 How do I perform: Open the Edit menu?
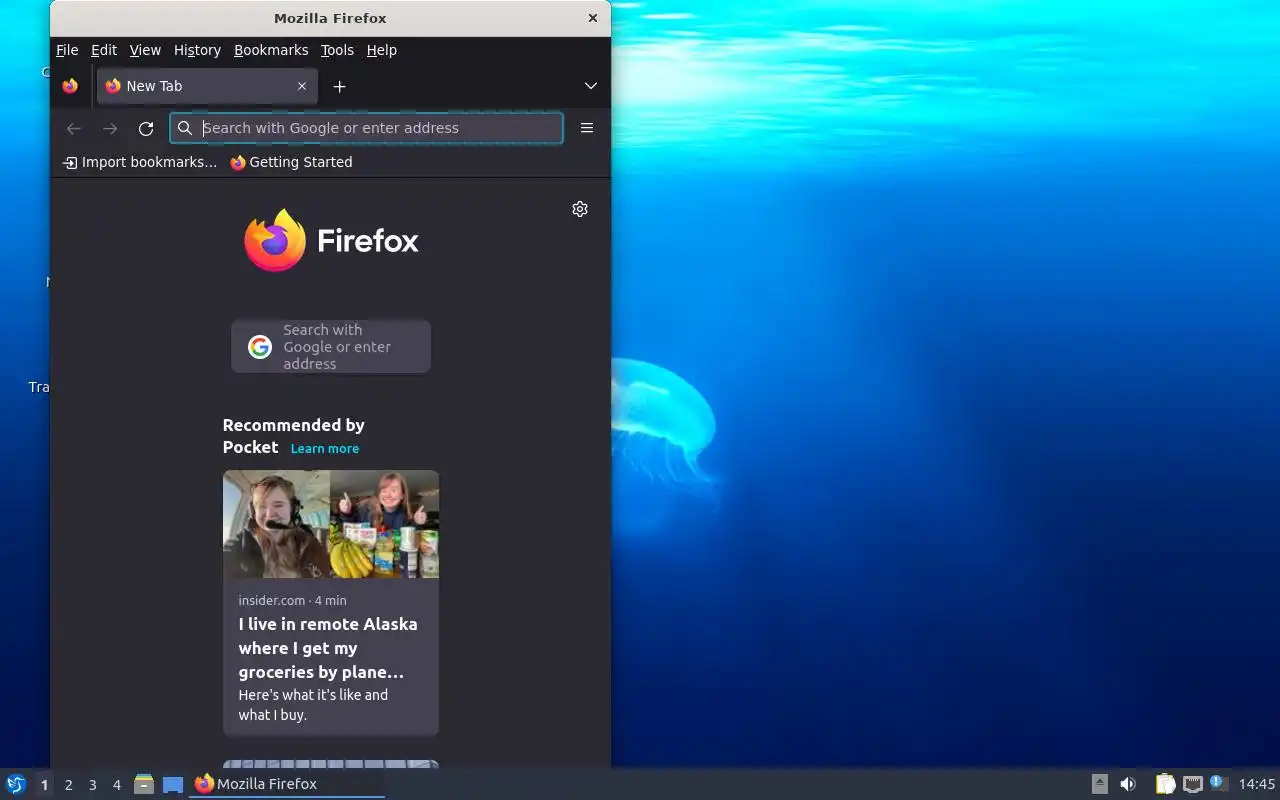104,50
